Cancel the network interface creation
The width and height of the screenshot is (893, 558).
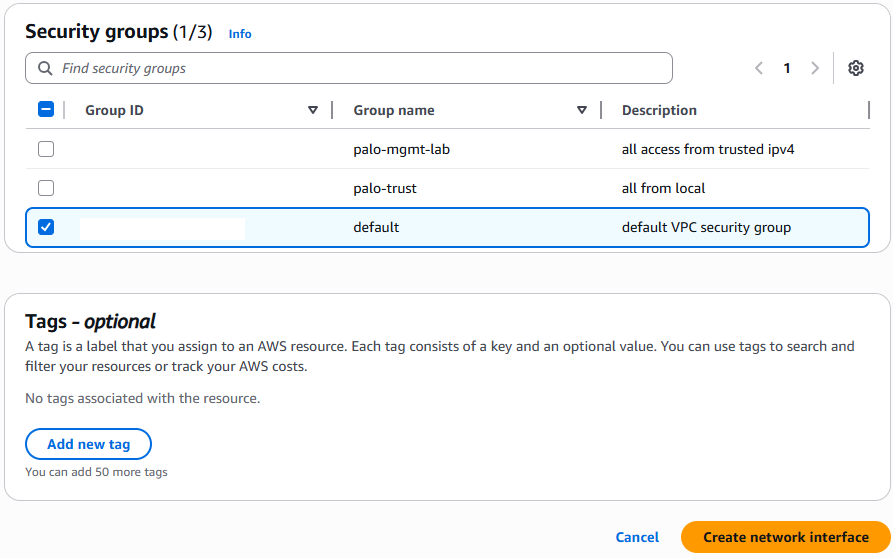[x=637, y=537]
